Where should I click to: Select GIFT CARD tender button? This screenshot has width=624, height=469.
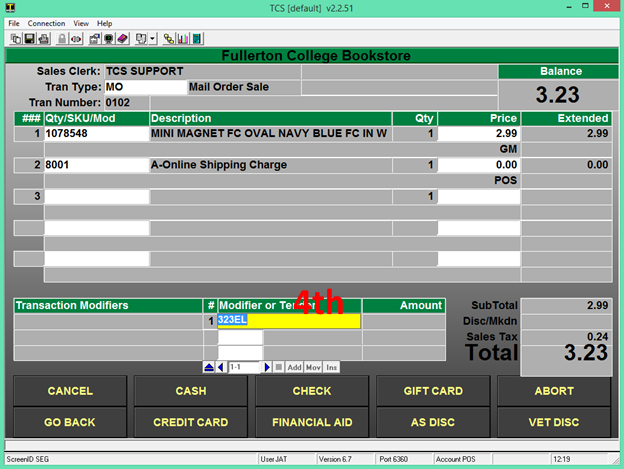[x=433, y=391]
